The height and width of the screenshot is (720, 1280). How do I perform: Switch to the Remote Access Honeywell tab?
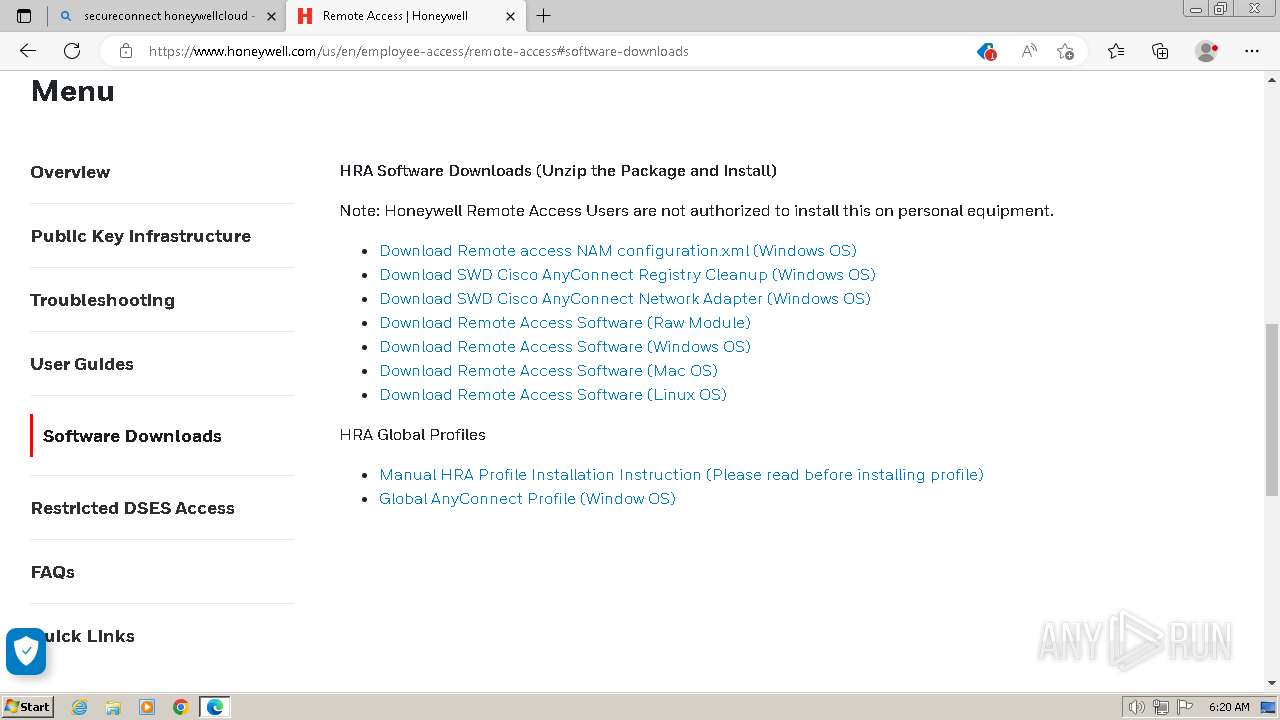(x=405, y=16)
